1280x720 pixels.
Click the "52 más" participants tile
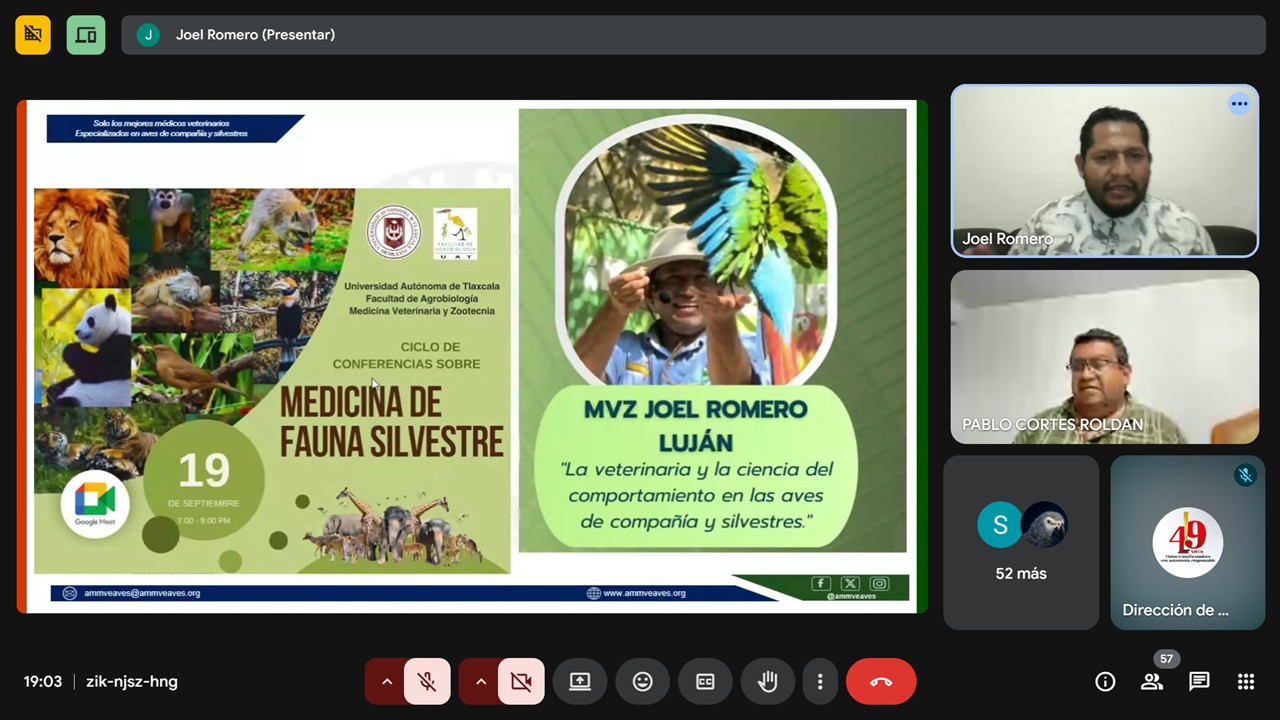click(x=1021, y=543)
